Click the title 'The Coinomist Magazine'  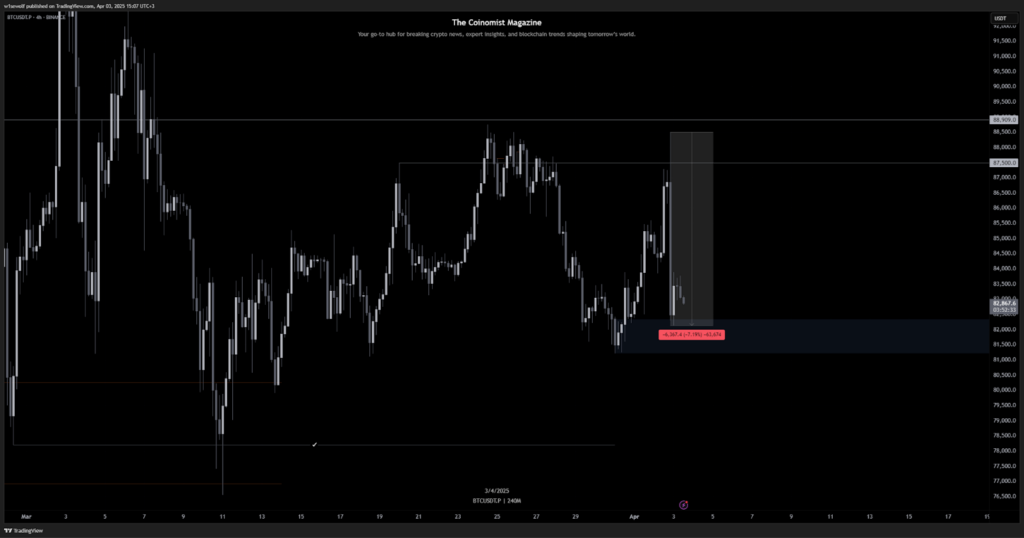[x=496, y=23]
